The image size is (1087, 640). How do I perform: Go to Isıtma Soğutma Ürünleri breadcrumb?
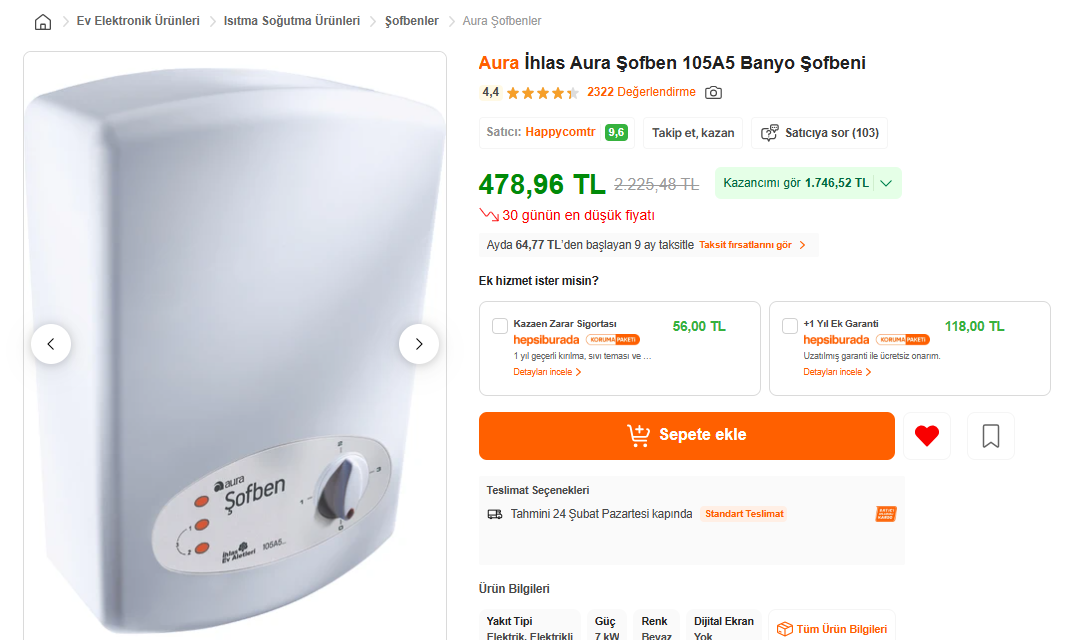click(x=292, y=21)
